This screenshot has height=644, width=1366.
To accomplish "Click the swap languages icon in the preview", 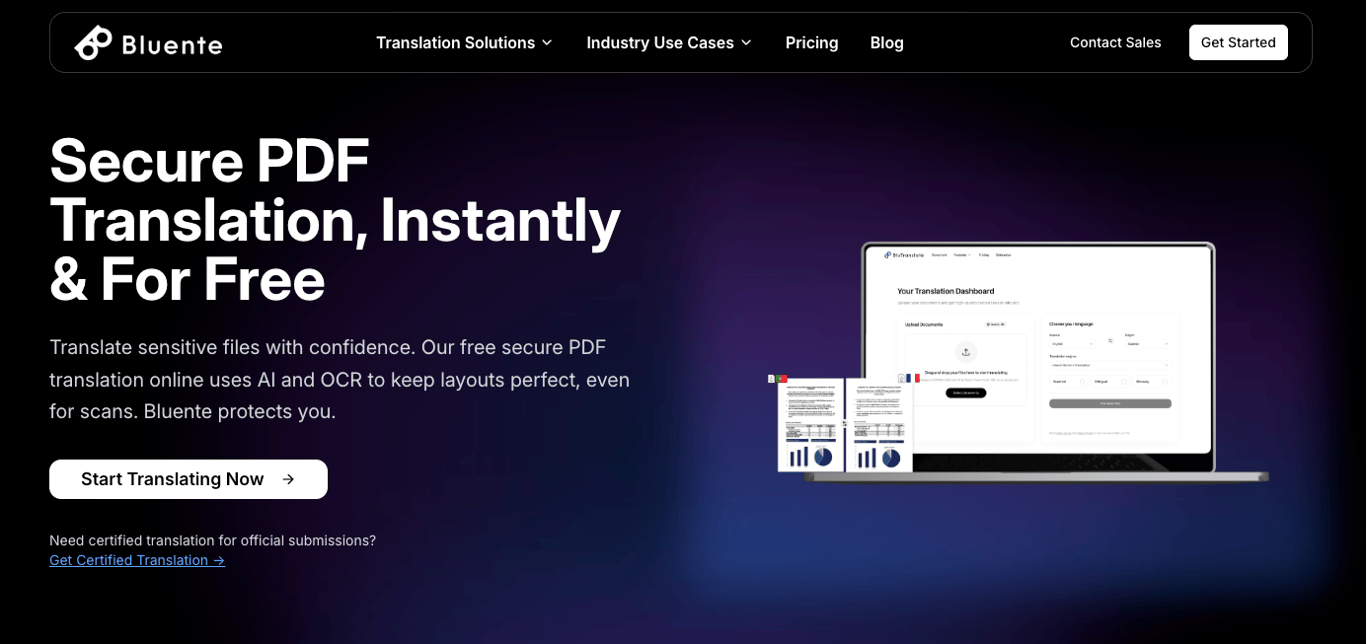I will [x=1110, y=340].
